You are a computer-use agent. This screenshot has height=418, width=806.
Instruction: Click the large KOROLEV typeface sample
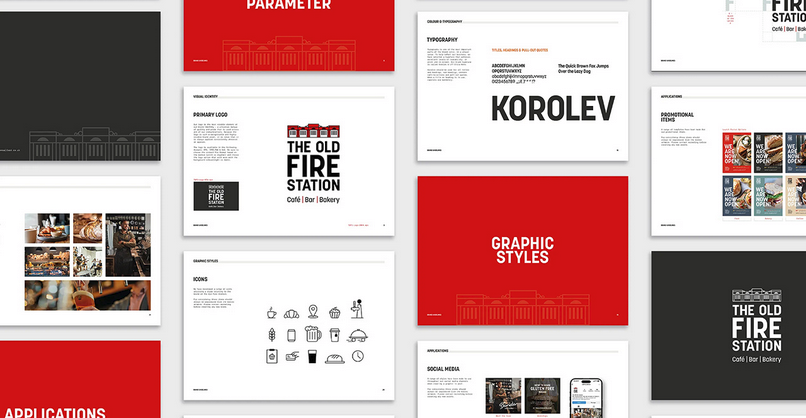[x=553, y=107]
